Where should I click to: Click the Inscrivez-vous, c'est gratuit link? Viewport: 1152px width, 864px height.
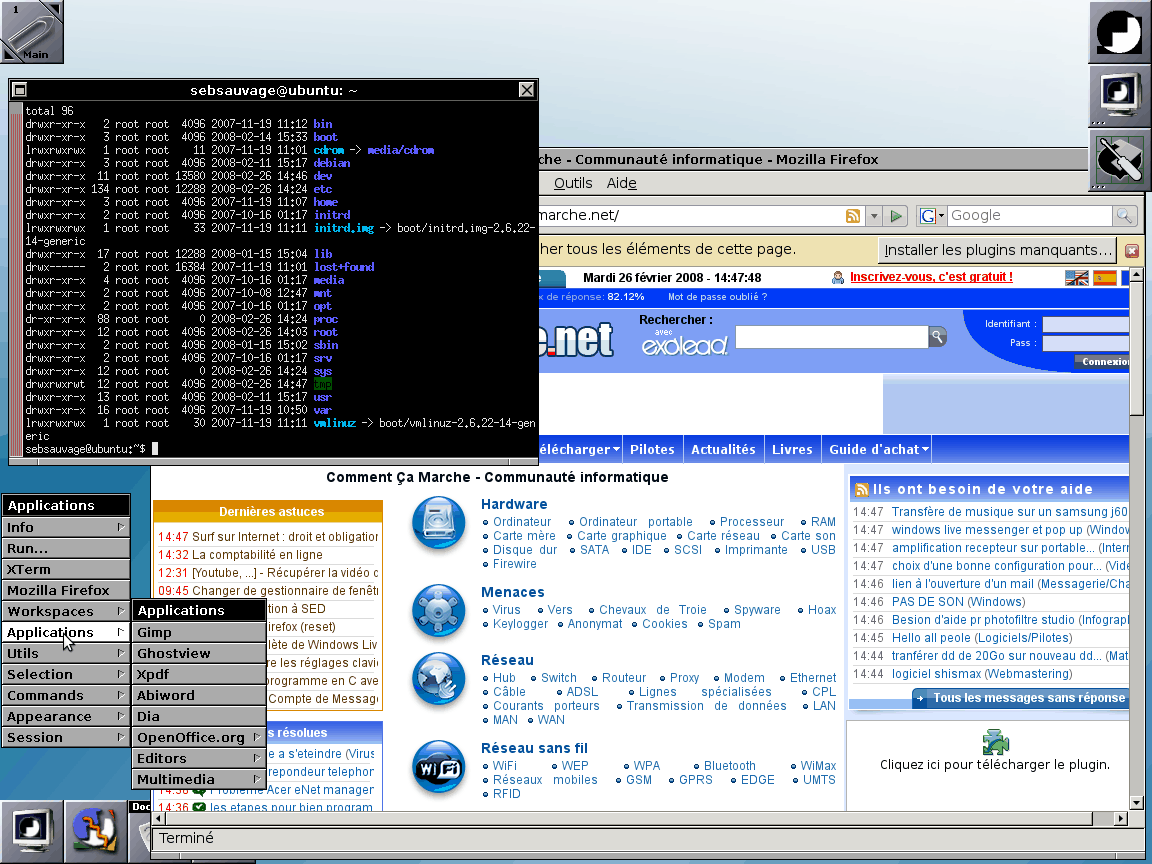coord(931,277)
